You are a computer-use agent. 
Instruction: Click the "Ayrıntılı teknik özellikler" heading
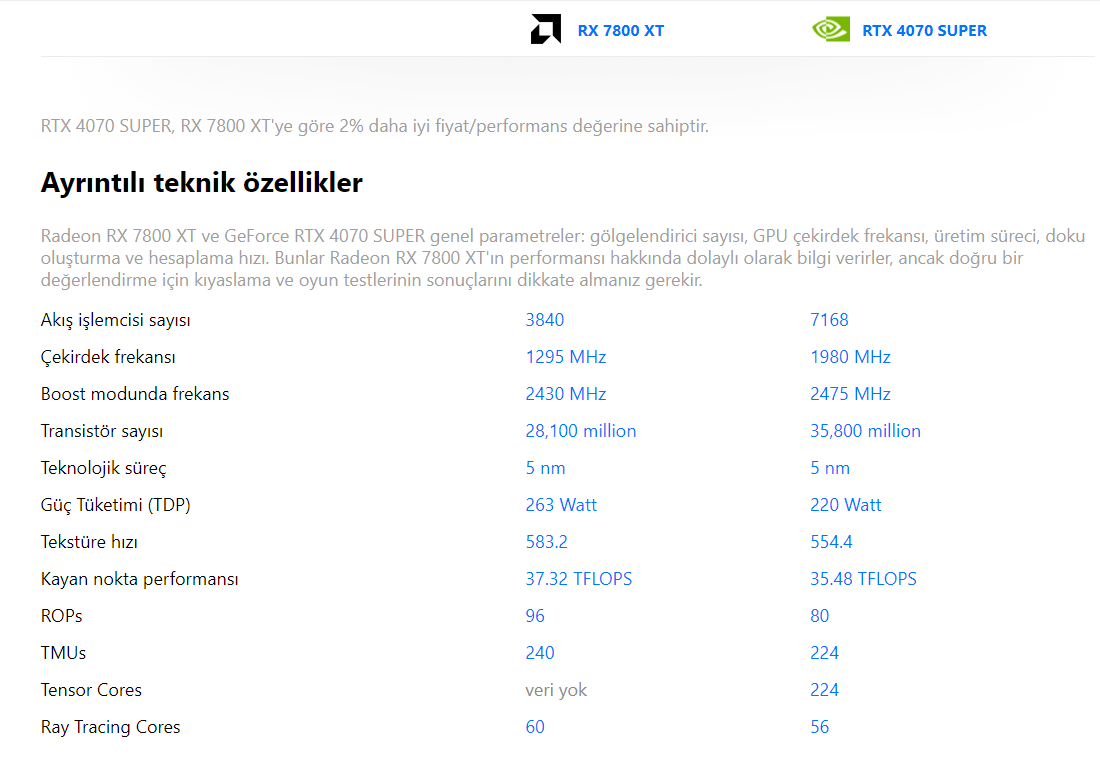[x=202, y=182]
